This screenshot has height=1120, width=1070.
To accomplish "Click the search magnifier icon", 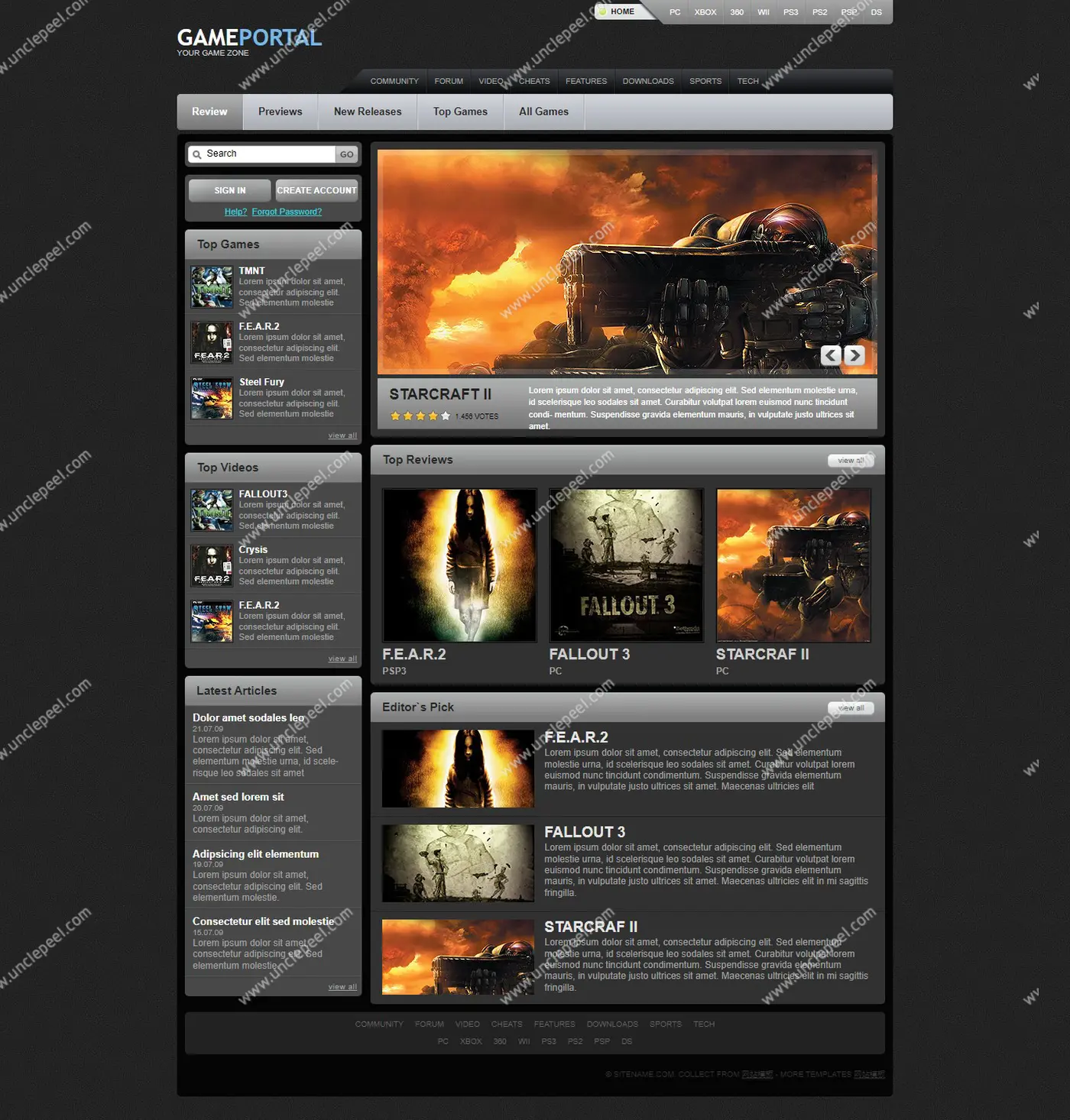I will [x=196, y=154].
